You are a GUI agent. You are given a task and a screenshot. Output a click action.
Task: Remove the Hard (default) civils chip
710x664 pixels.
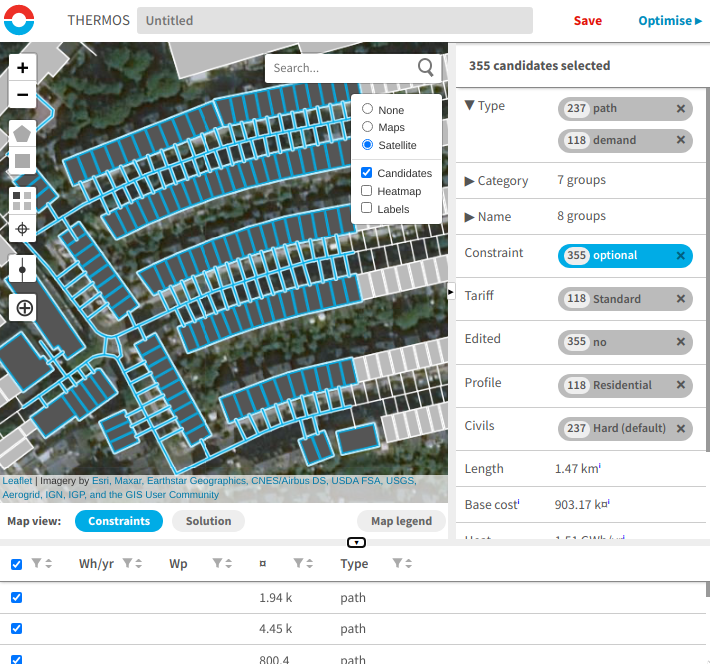(x=681, y=428)
